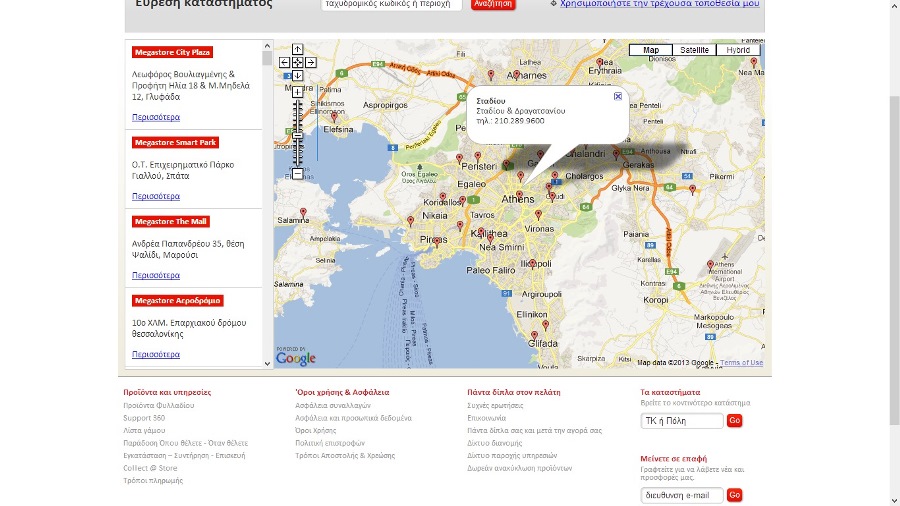
Task: Pan the map left with arrow button
Action: [x=285, y=63]
